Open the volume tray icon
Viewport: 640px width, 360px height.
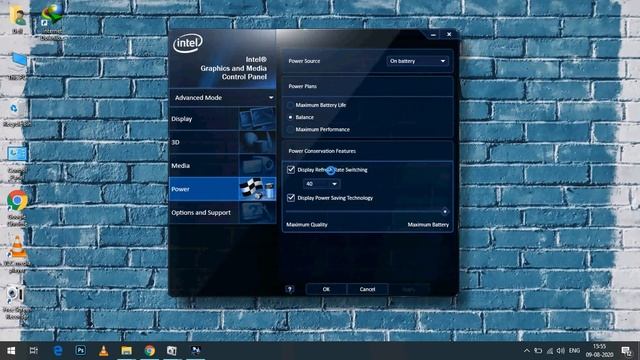pyautogui.click(x=561, y=351)
